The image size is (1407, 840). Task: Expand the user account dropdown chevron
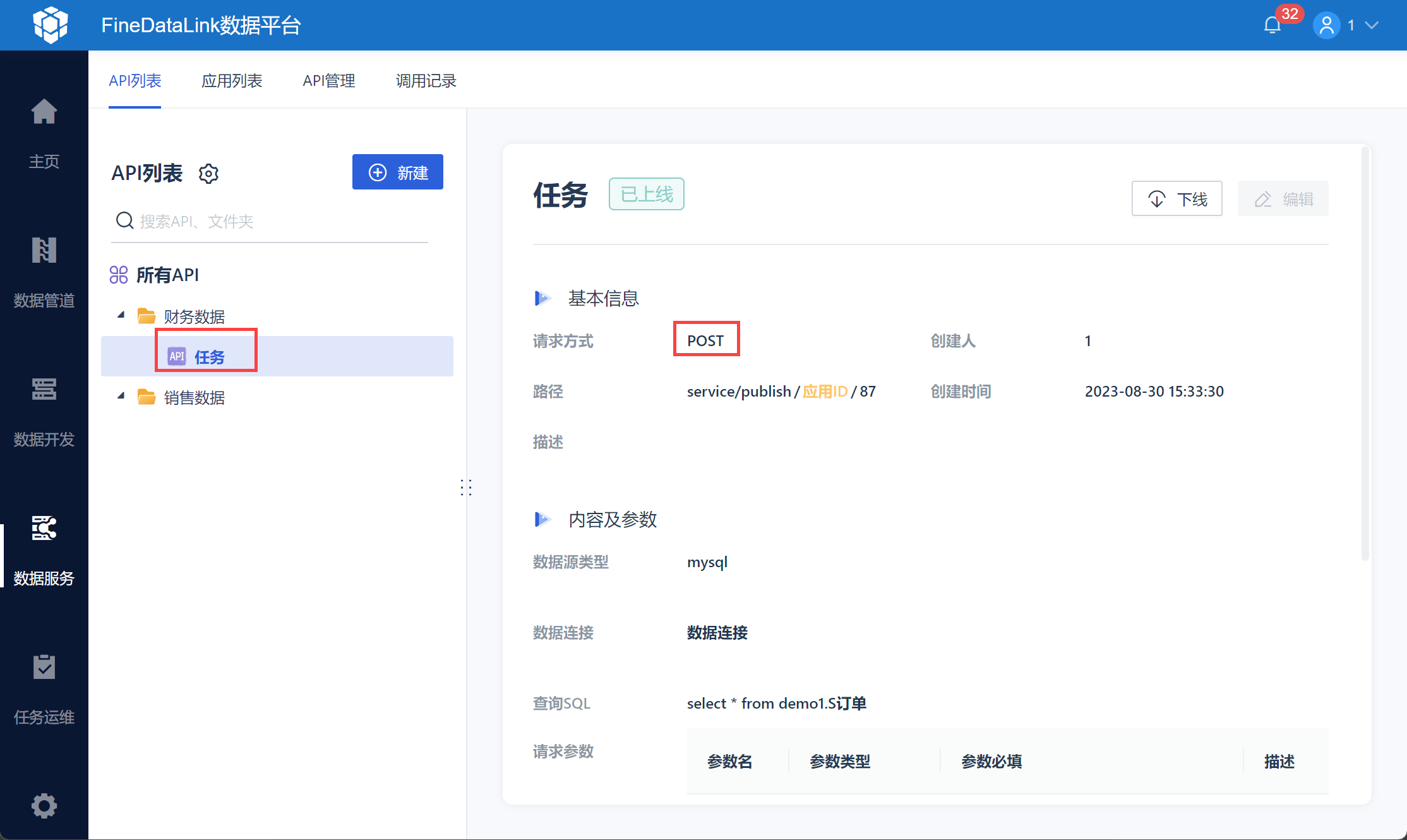point(1372,25)
